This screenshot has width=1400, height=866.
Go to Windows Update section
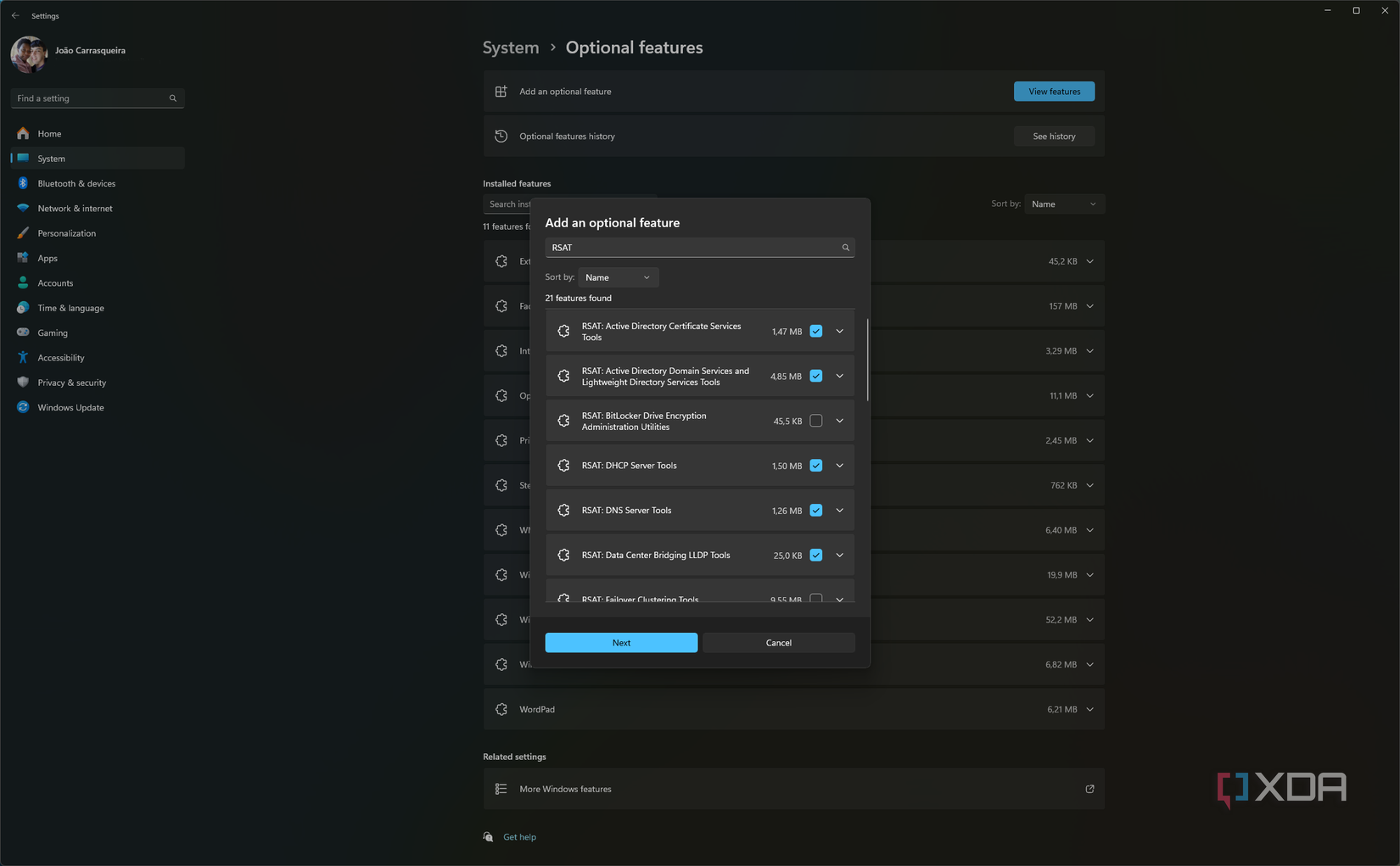click(70, 407)
